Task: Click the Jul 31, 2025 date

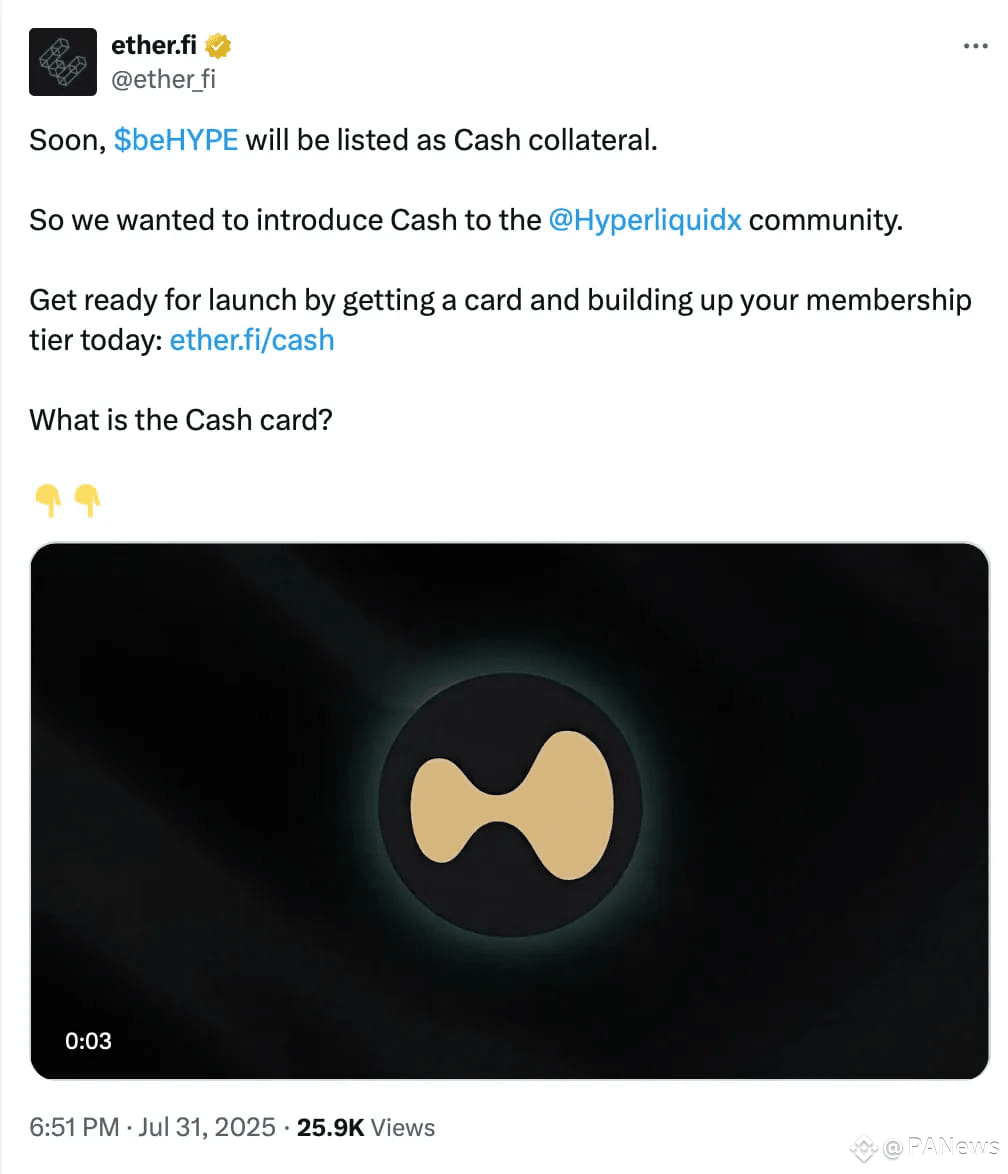Action: click(207, 1127)
